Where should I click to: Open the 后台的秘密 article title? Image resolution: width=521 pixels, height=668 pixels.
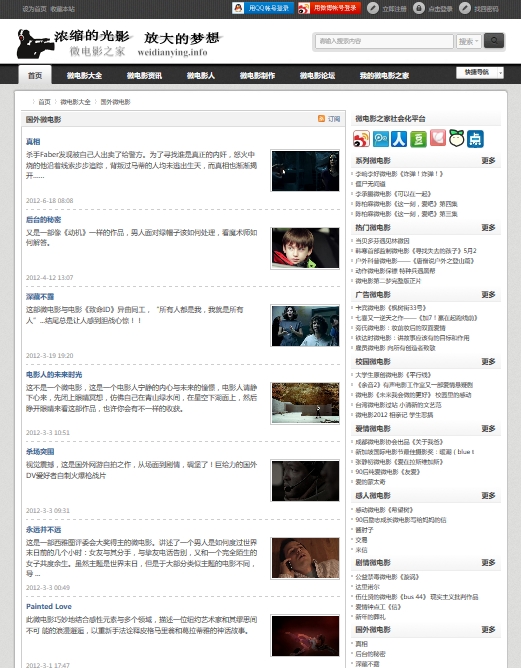pos(43,219)
